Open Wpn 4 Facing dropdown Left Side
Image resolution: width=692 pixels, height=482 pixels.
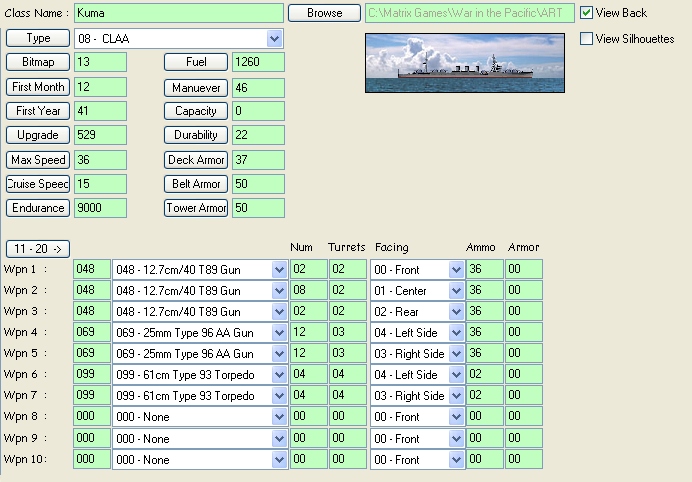(417, 333)
